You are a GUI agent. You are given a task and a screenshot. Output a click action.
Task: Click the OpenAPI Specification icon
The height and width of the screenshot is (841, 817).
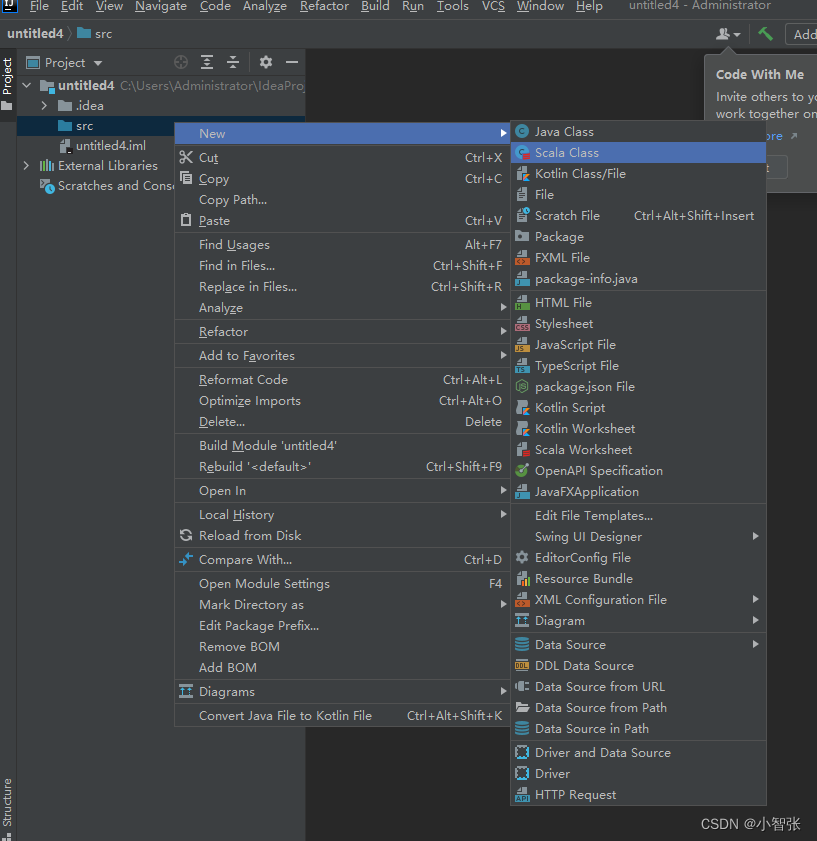(x=522, y=470)
